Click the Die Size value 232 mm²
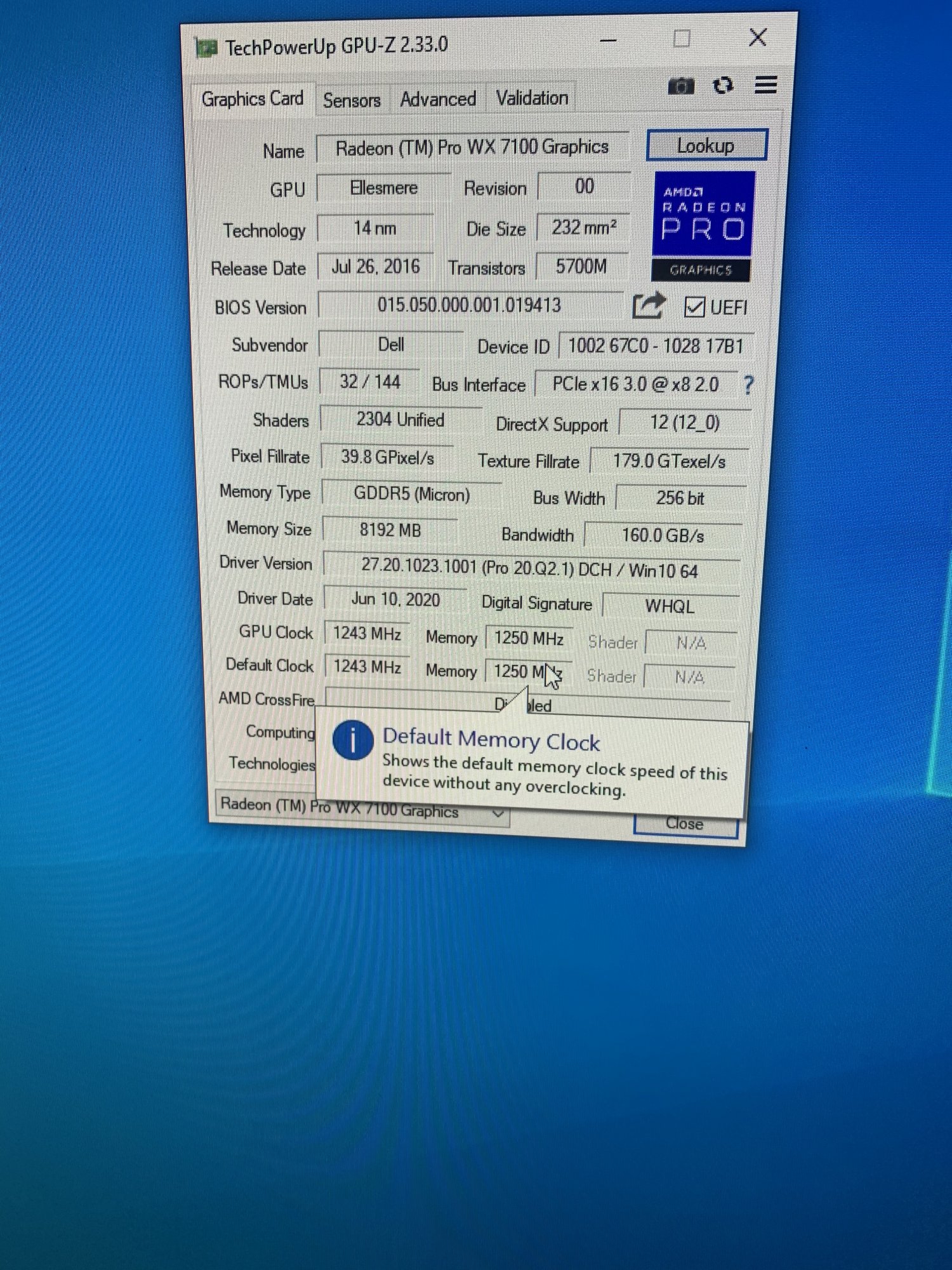 tap(583, 227)
